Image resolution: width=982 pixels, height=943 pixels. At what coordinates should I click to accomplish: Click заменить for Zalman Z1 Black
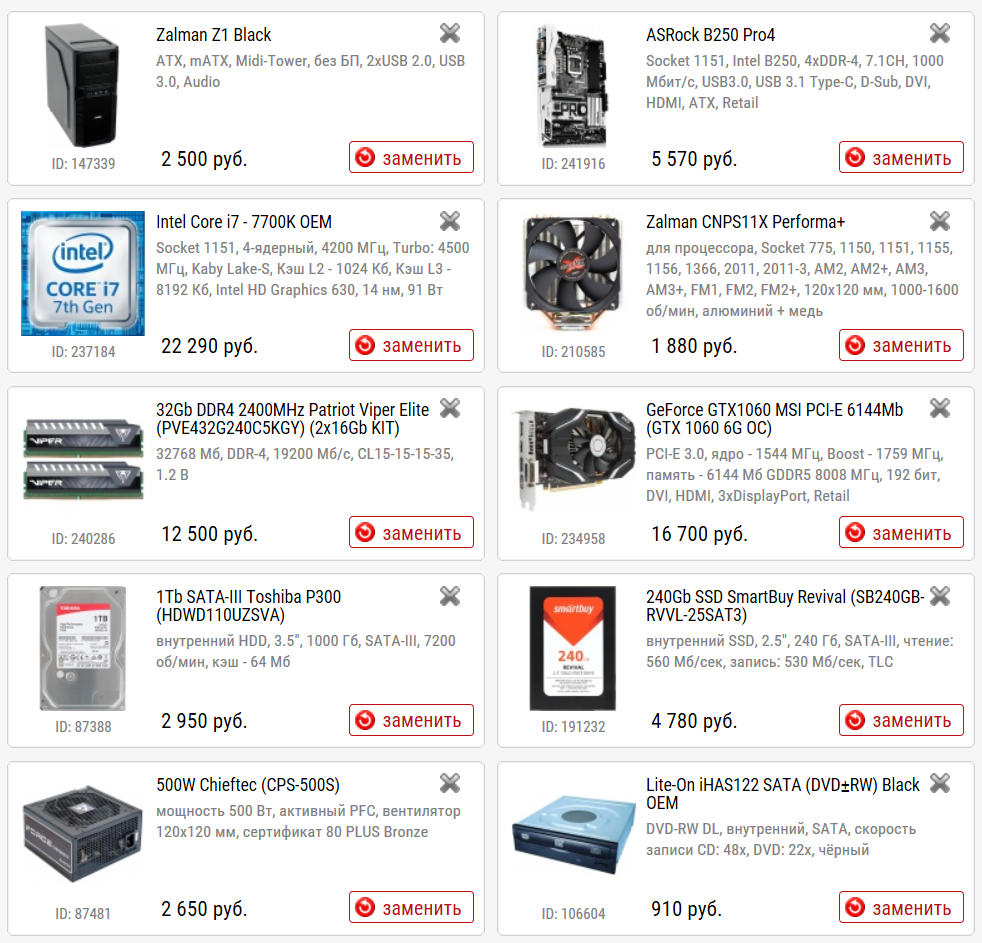point(411,157)
